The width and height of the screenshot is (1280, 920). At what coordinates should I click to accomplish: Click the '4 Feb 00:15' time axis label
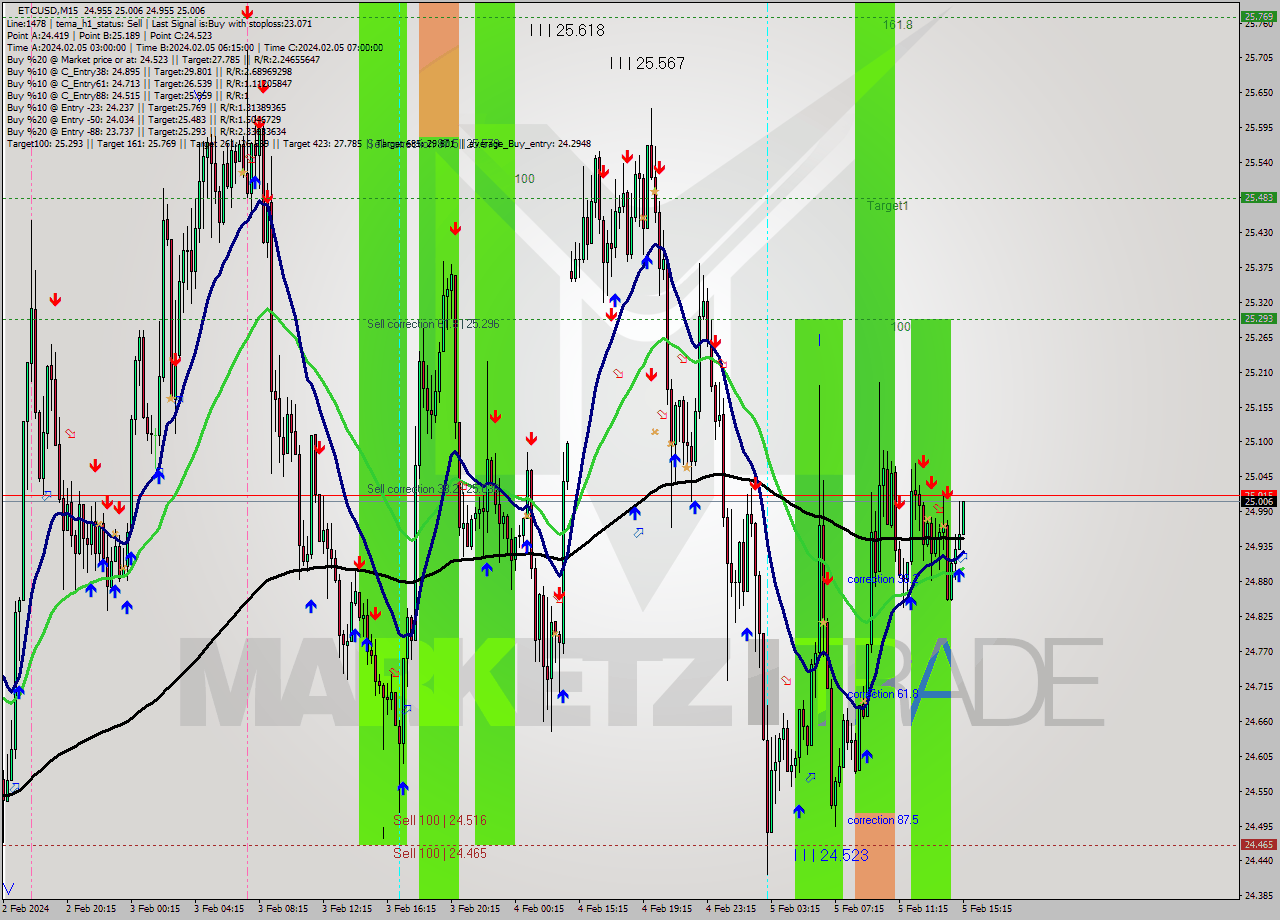[x=539, y=909]
